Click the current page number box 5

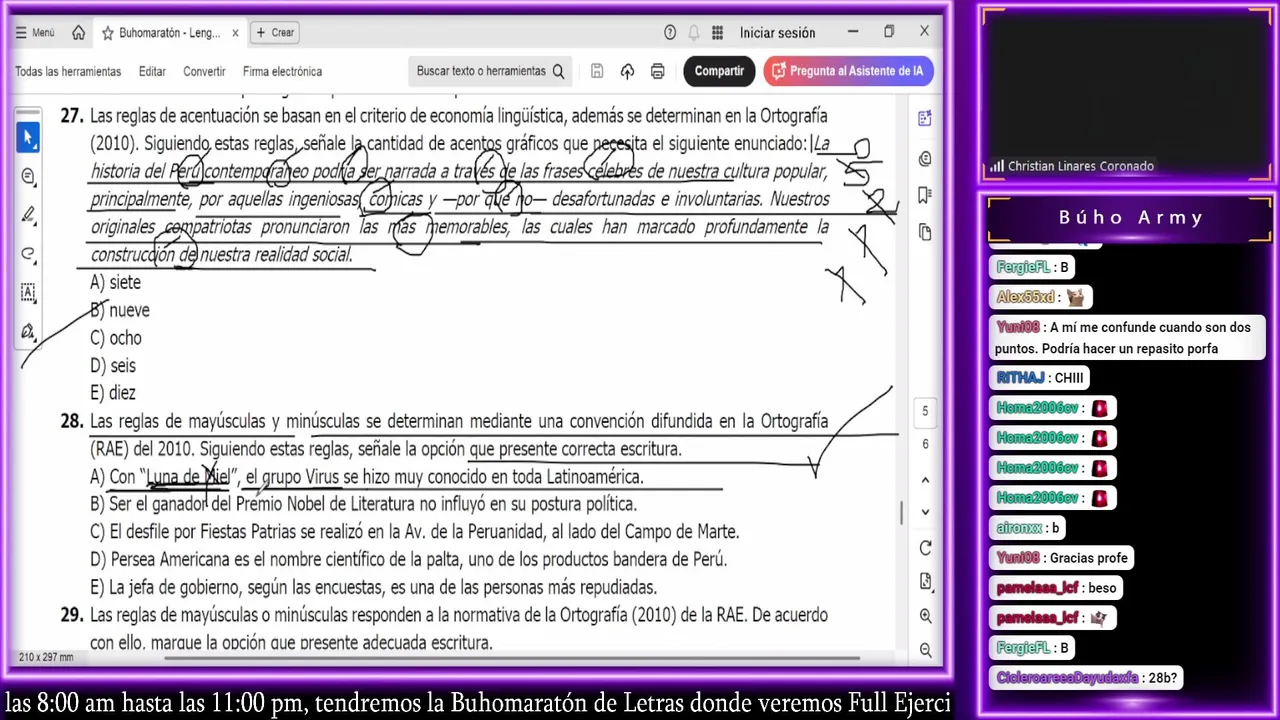pyautogui.click(x=925, y=411)
